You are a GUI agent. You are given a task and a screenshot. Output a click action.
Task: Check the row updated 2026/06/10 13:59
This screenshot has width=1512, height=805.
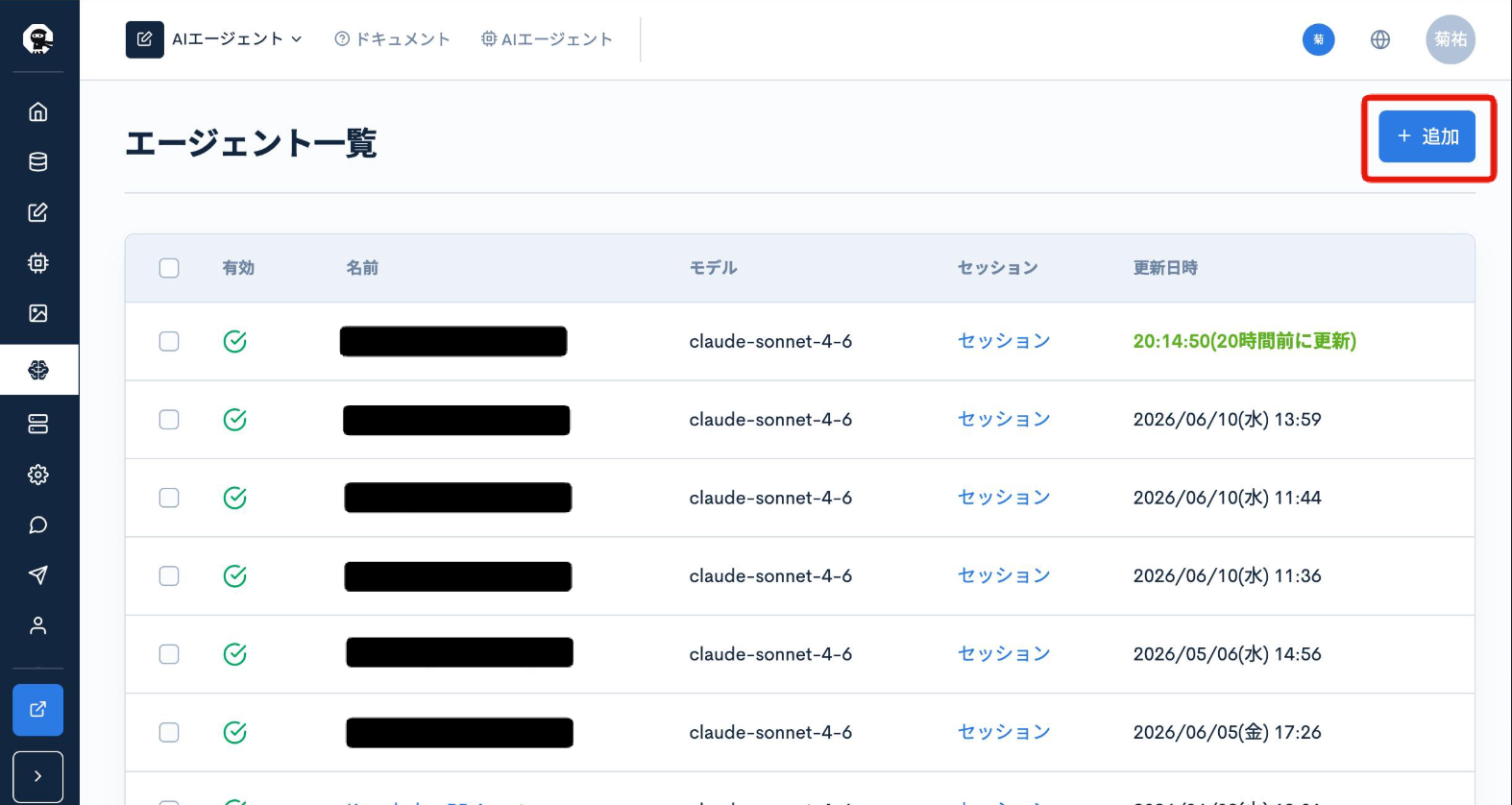169,420
